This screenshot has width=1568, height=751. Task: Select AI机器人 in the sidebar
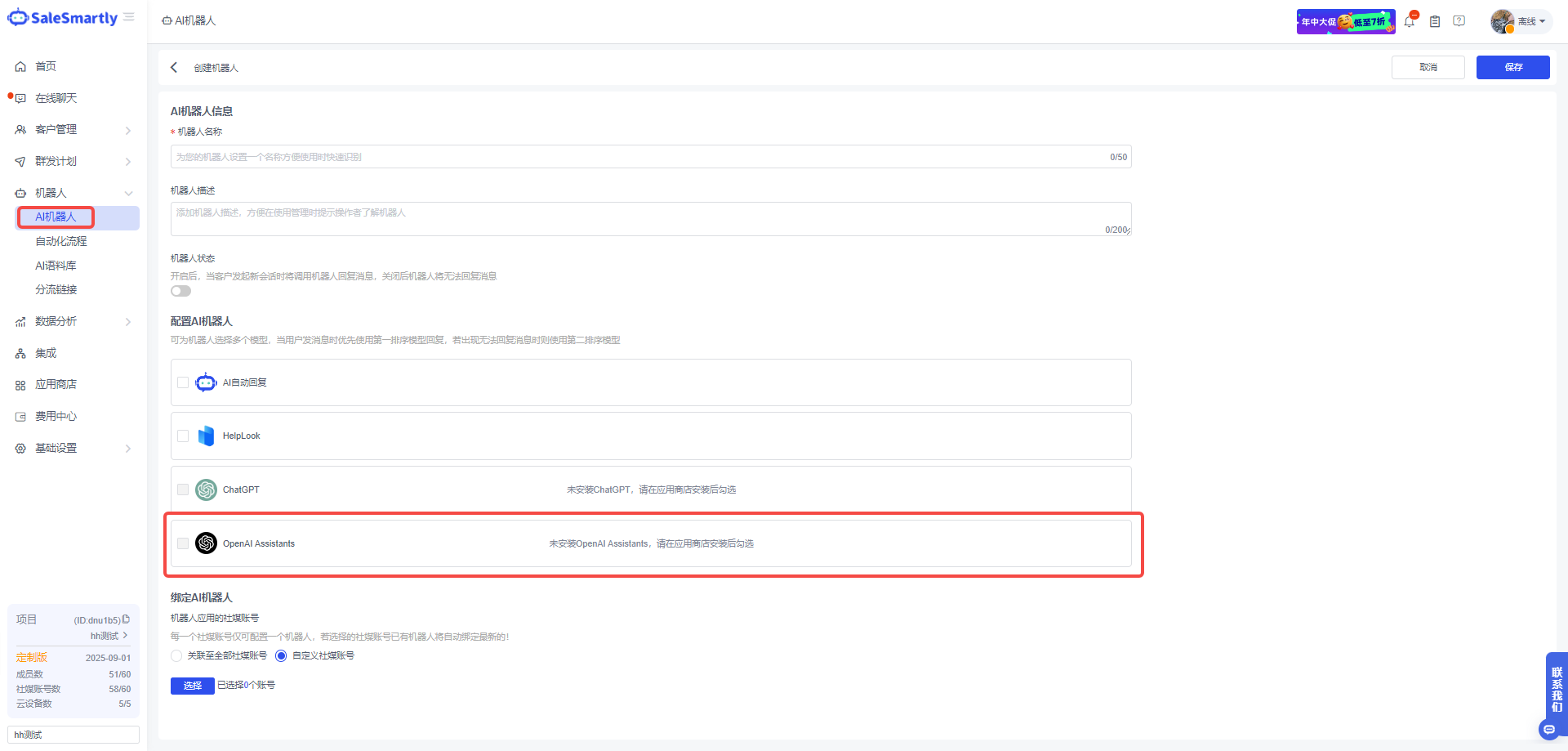[x=56, y=217]
